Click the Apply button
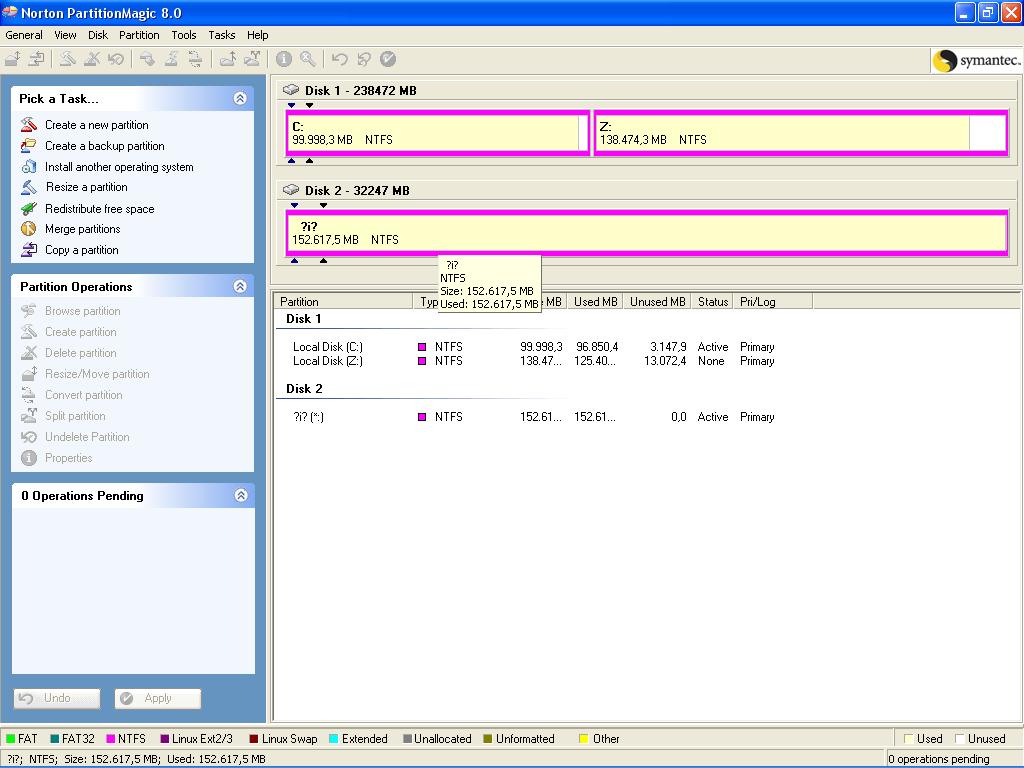This screenshot has width=1024, height=768. [x=157, y=698]
